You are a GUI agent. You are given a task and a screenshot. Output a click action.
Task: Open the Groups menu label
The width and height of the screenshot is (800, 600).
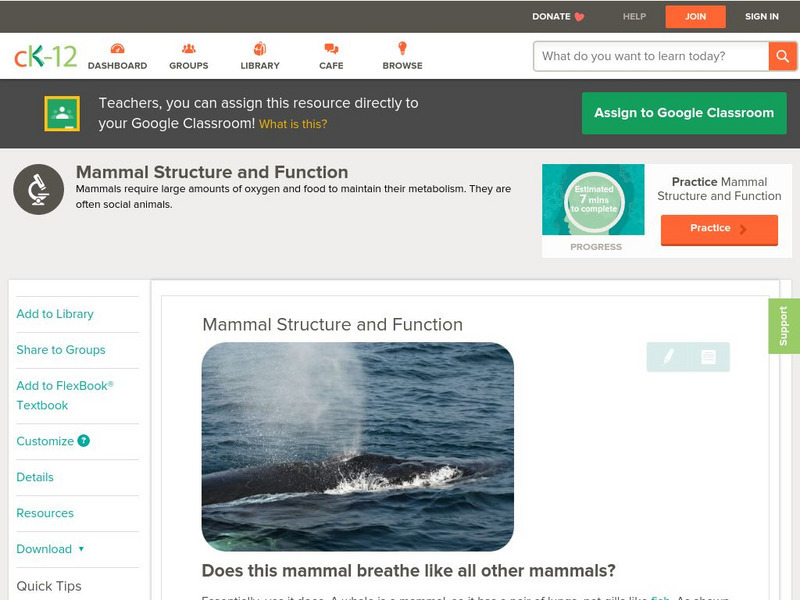pos(189,66)
